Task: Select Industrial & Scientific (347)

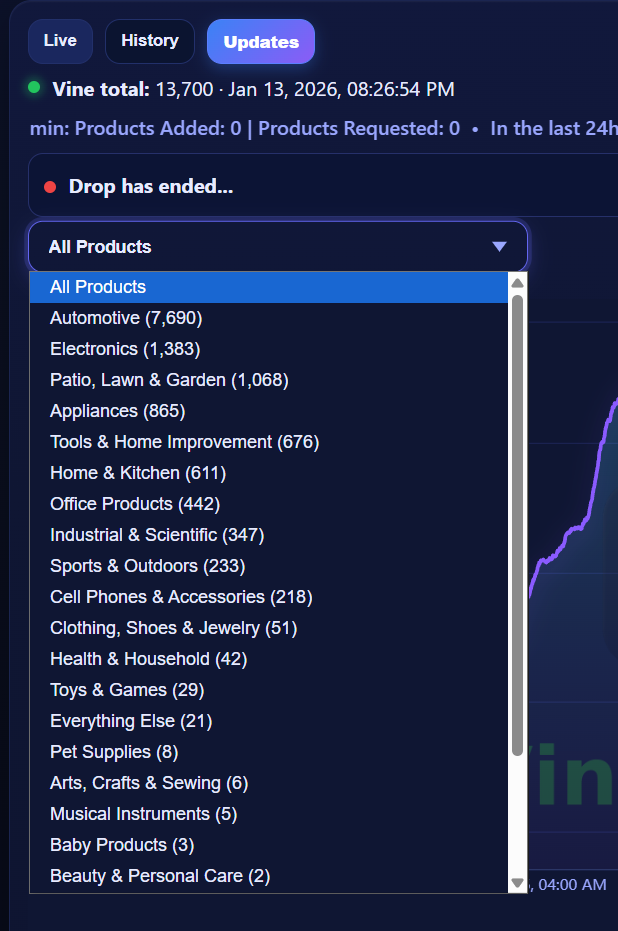Action: pyautogui.click(x=269, y=534)
